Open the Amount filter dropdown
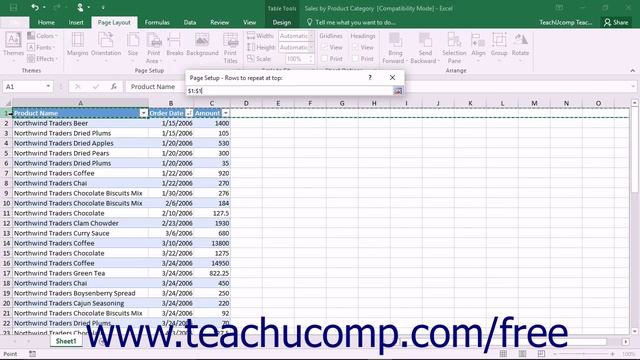Viewport: 640px width, 360px height. click(x=226, y=113)
